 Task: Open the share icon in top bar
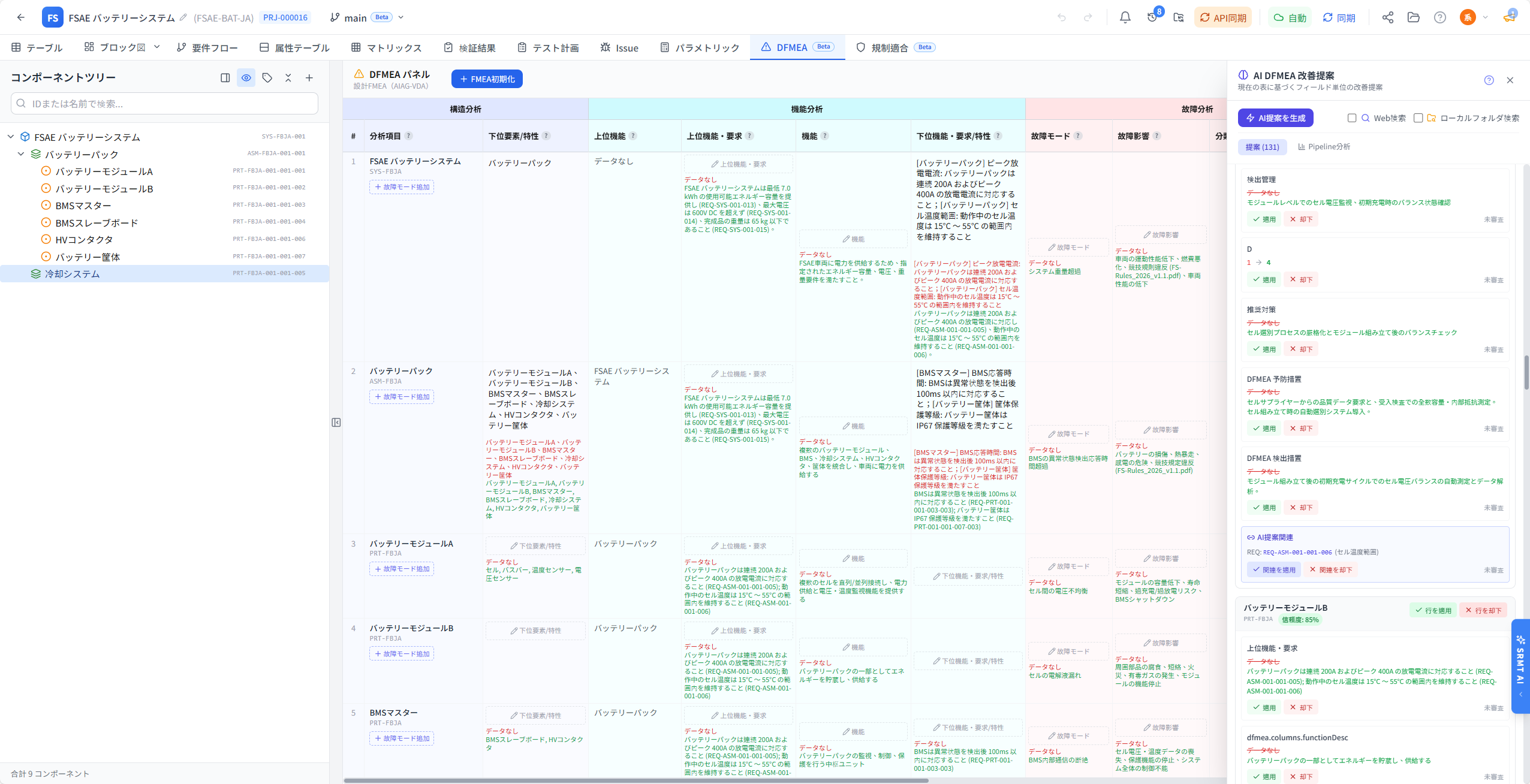coord(1387,17)
